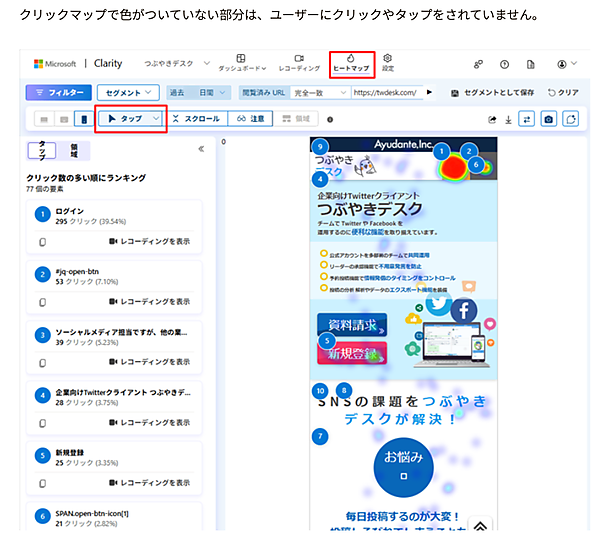Switch to スクロール heatmap view
600x552 pixels.
pos(195,118)
